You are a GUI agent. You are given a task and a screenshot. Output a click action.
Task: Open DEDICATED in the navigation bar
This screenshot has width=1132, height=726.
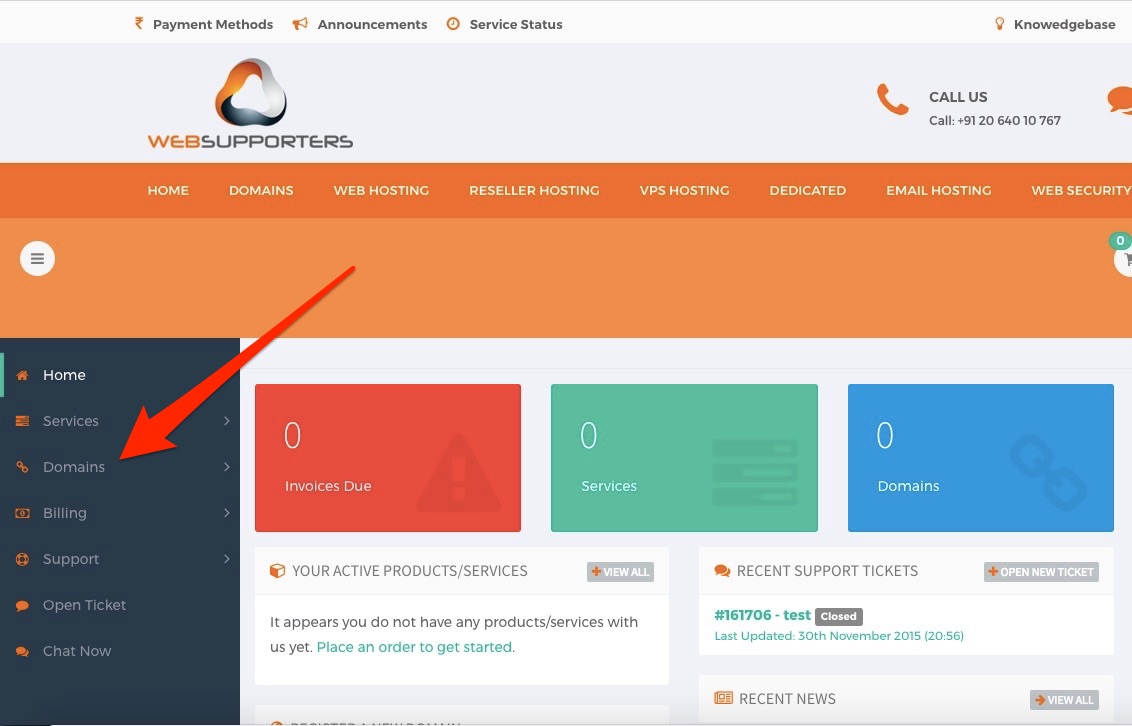click(x=808, y=191)
